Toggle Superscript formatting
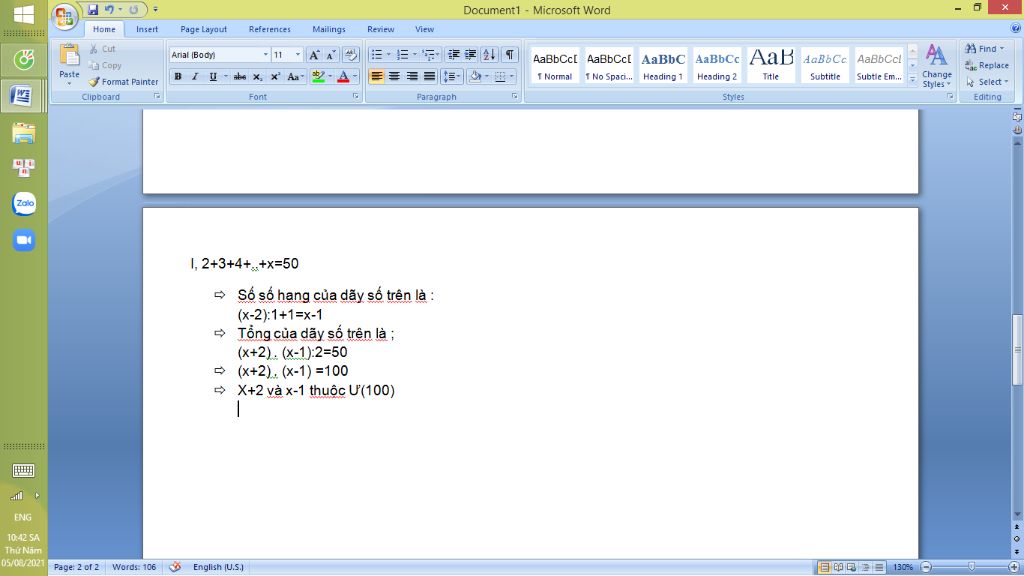 (x=275, y=76)
